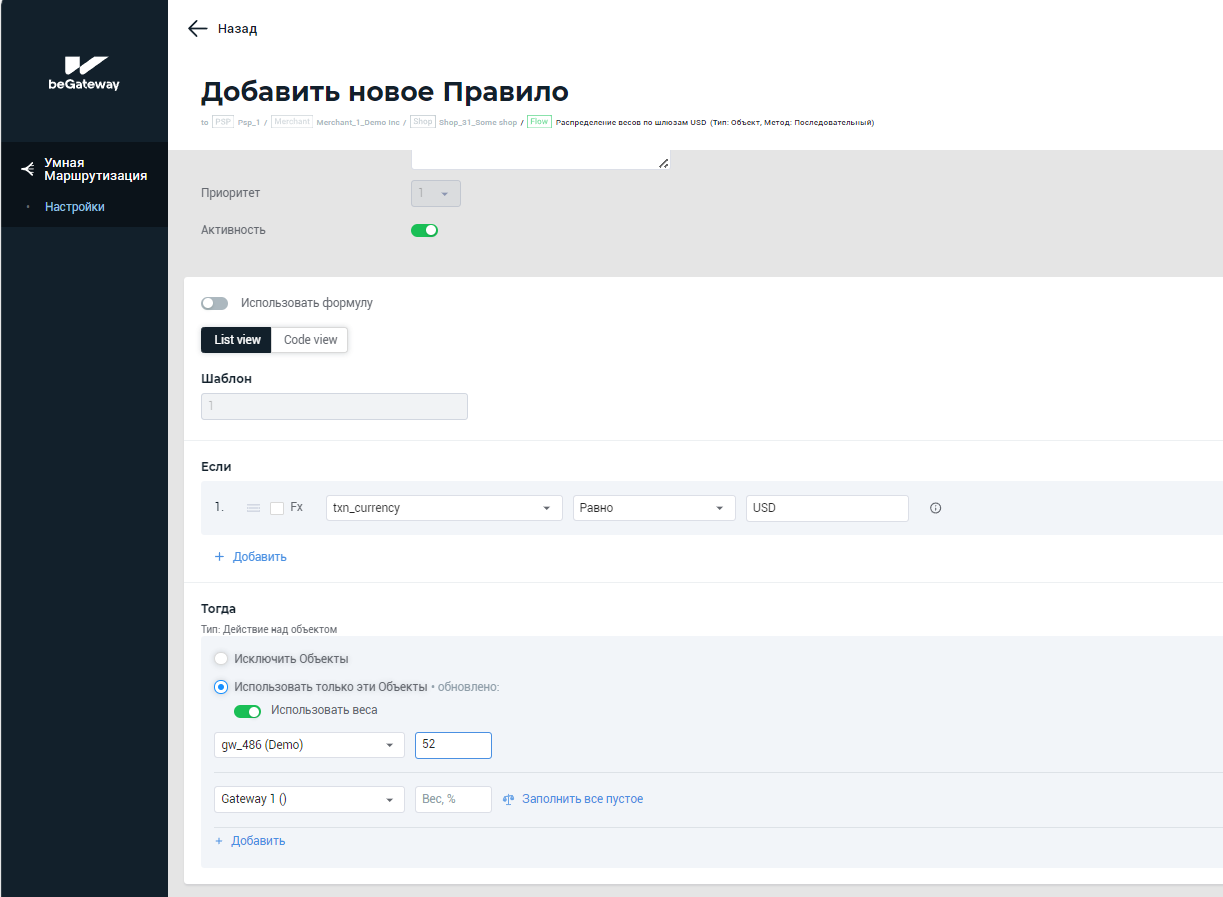Click the smart routing icon in sidebar
1223x897 pixels.
coord(28,169)
